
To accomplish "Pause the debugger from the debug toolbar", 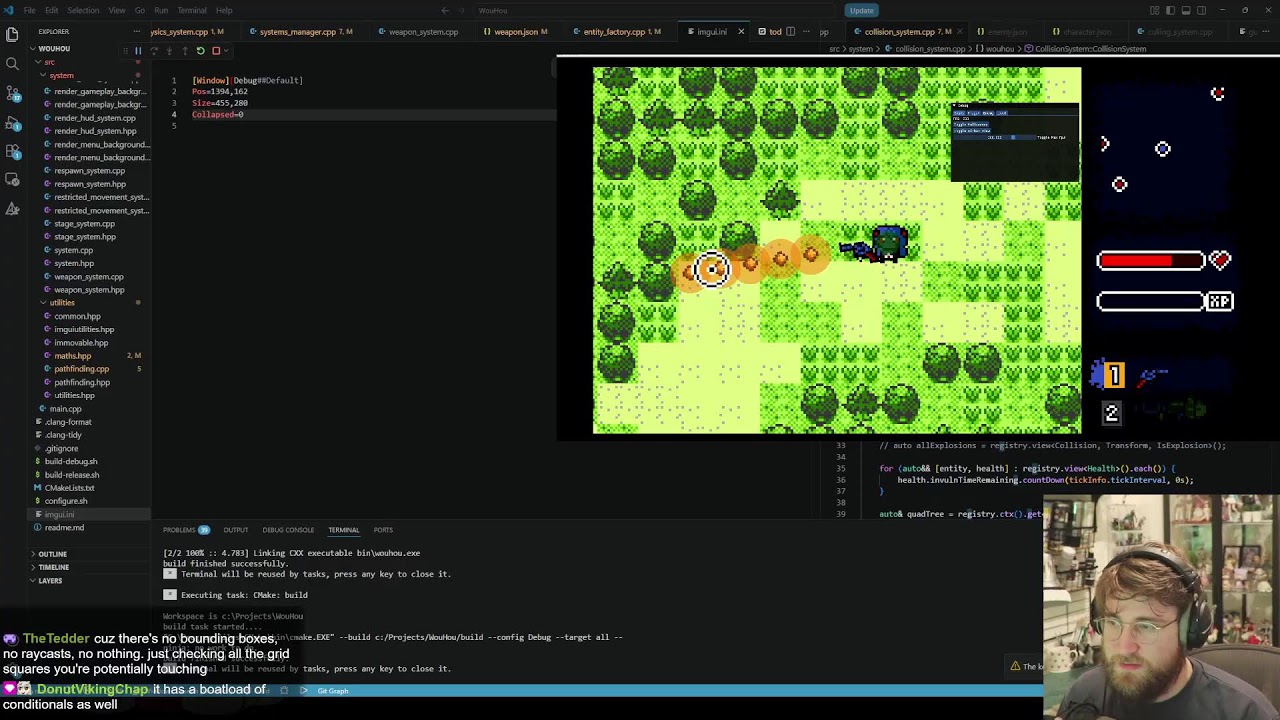I will 138,50.
